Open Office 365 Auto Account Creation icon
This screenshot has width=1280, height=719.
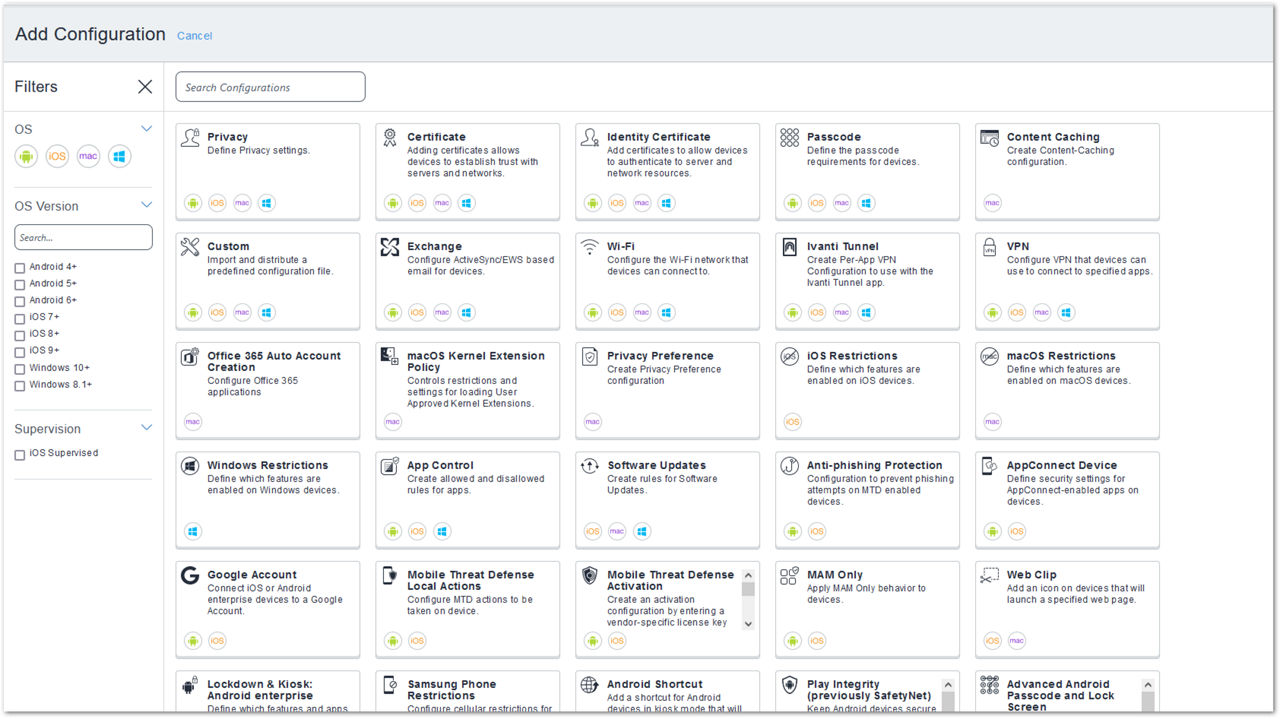pyautogui.click(x=190, y=357)
